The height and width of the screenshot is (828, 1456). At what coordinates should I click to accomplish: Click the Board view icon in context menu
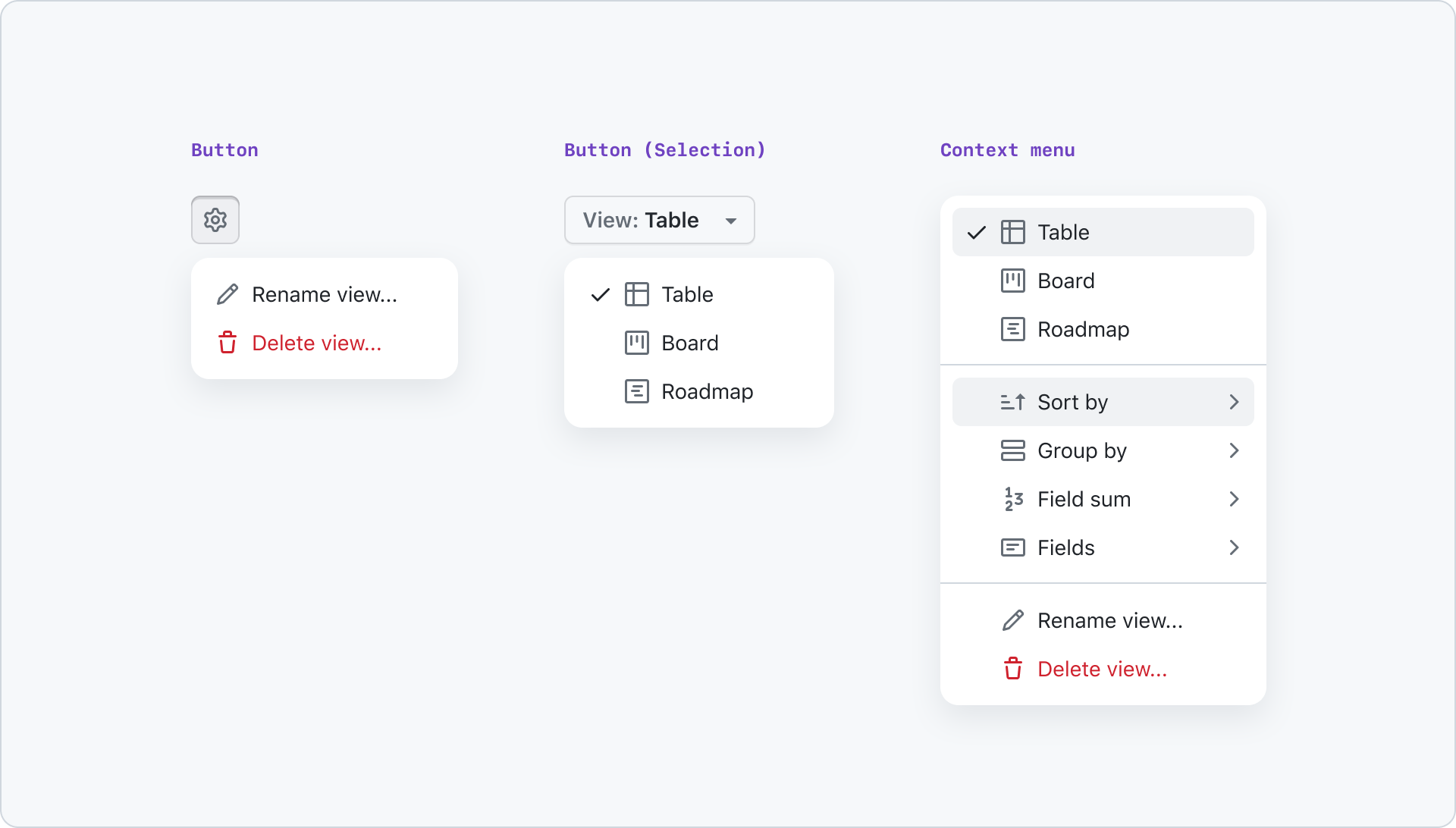[x=1012, y=280]
